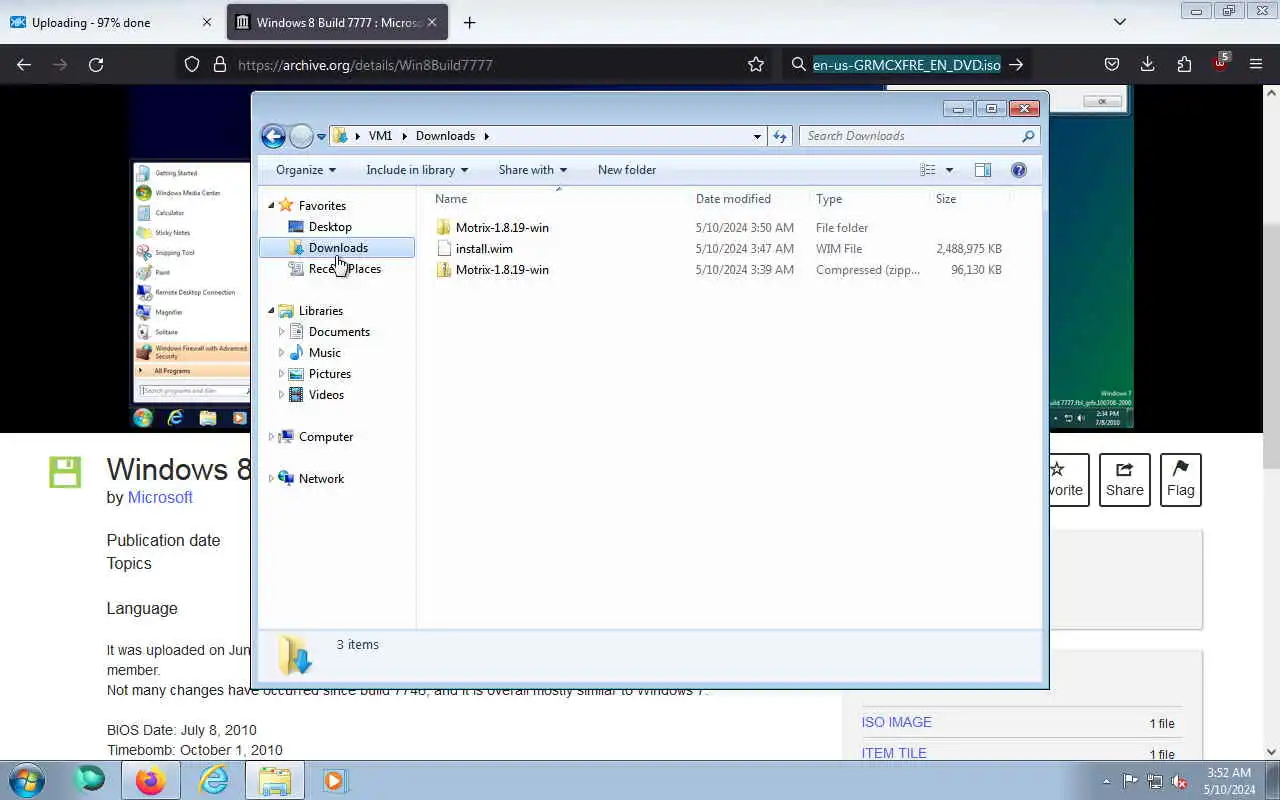Reload the archive.org page
The width and height of the screenshot is (1280, 800).
[x=96, y=64]
